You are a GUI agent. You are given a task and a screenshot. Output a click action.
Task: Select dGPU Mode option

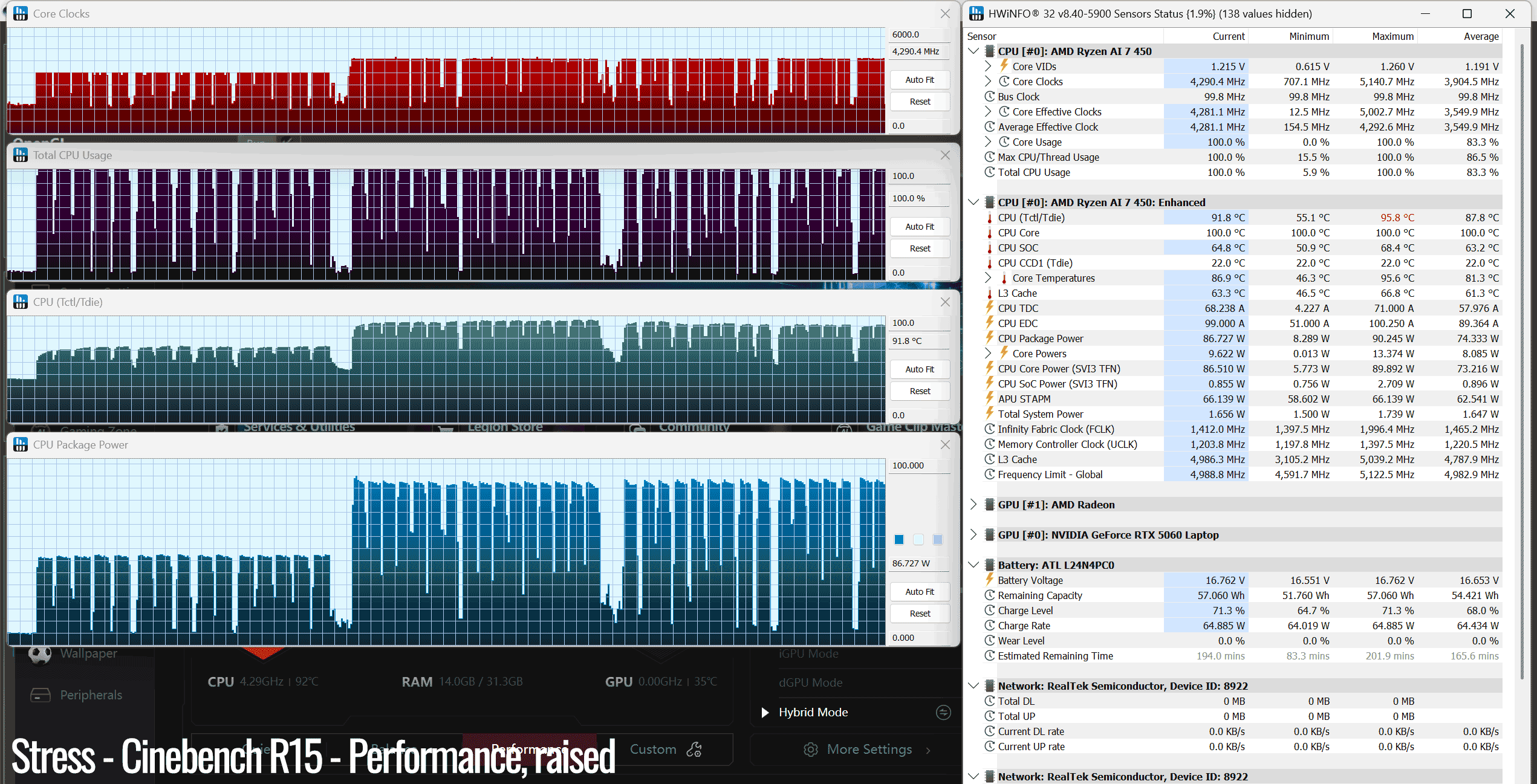coord(810,682)
